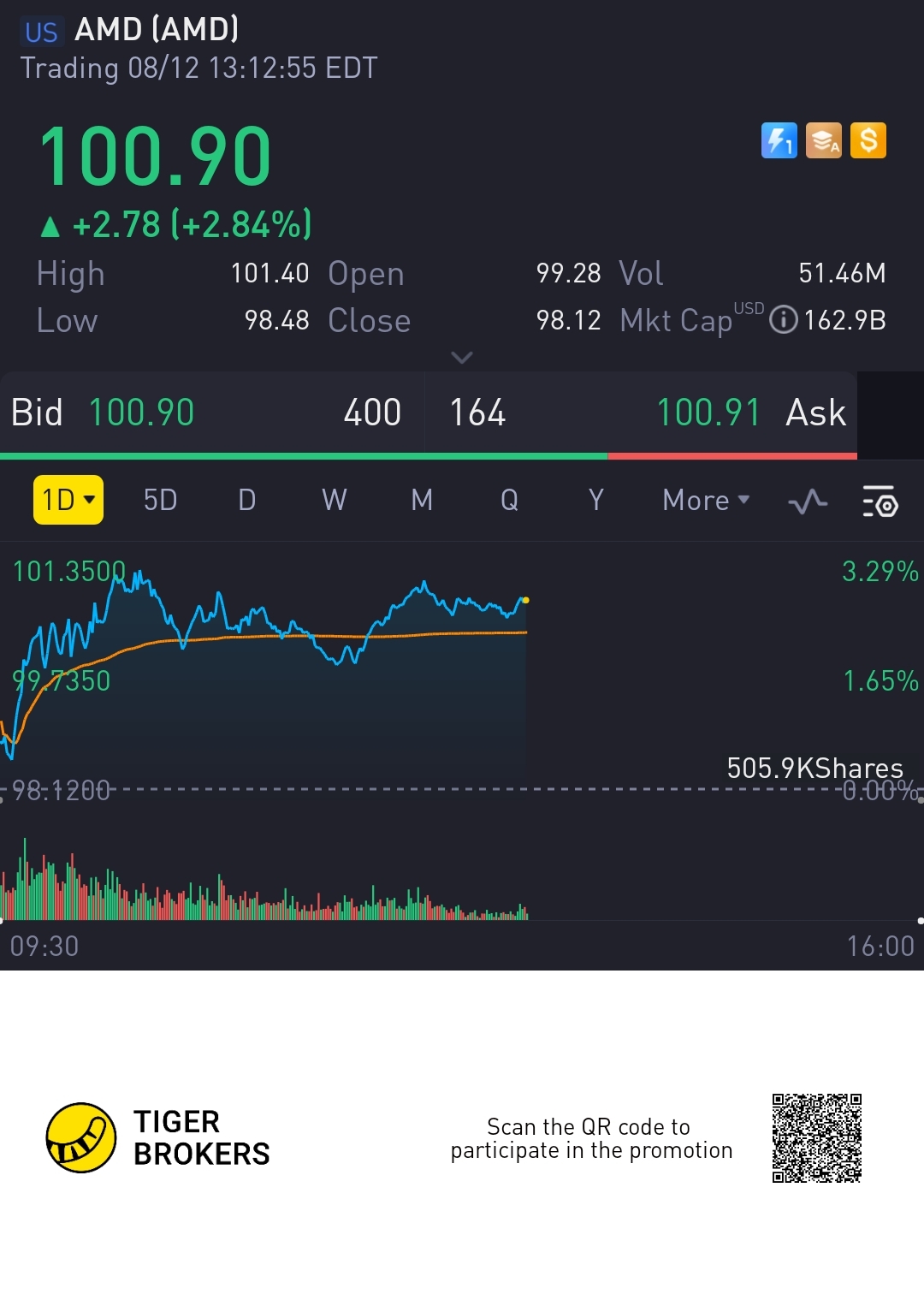This screenshot has width=924, height=1306.
Task: Tap the ask size 164
Action: pos(477,413)
